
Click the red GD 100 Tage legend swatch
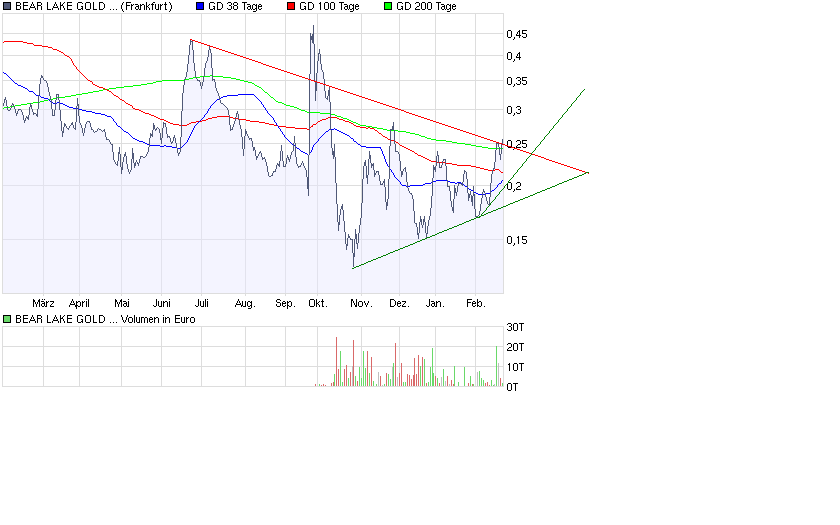(291, 6)
